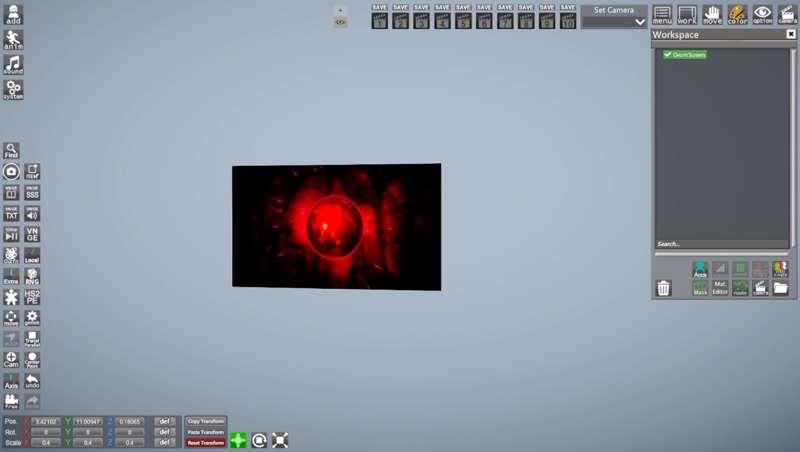Screen dimensions: 800x452
Task: Click the red screen image object
Action: click(337, 227)
